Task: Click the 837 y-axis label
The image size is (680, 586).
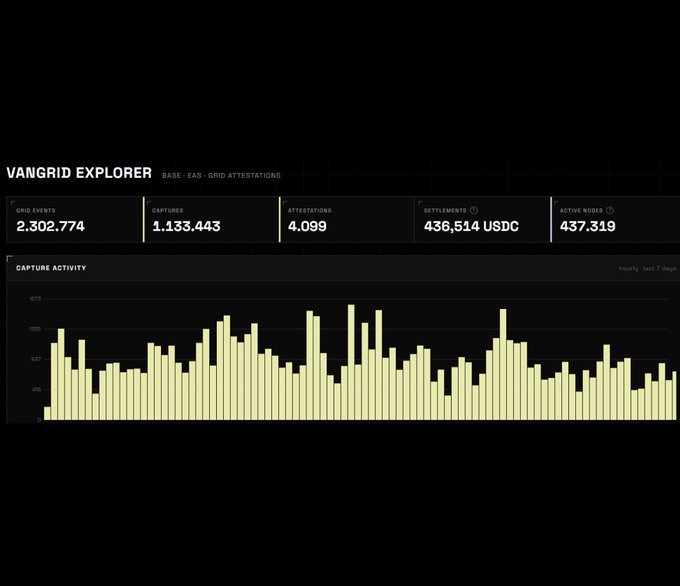Action: click(x=36, y=359)
